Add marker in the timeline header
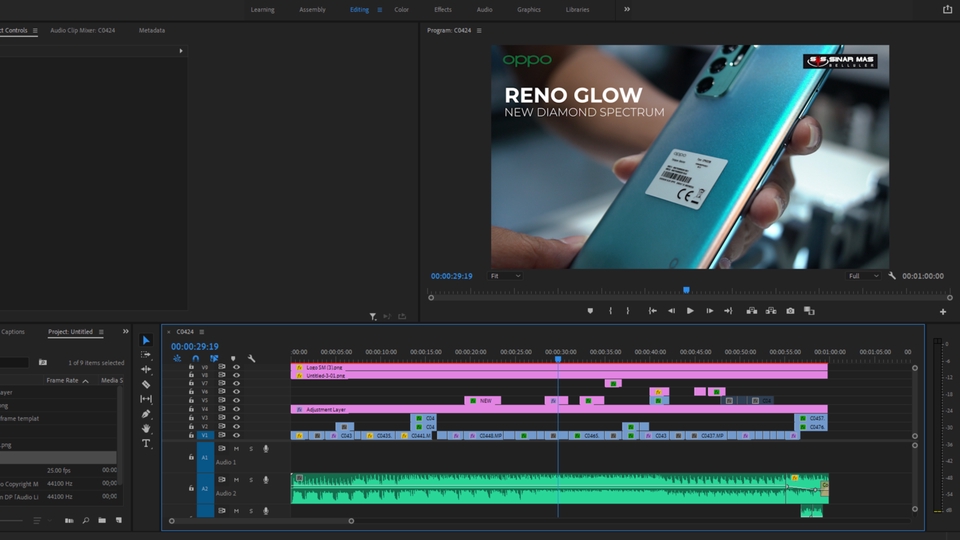The height and width of the screenshot is (540, 960). 233,359
